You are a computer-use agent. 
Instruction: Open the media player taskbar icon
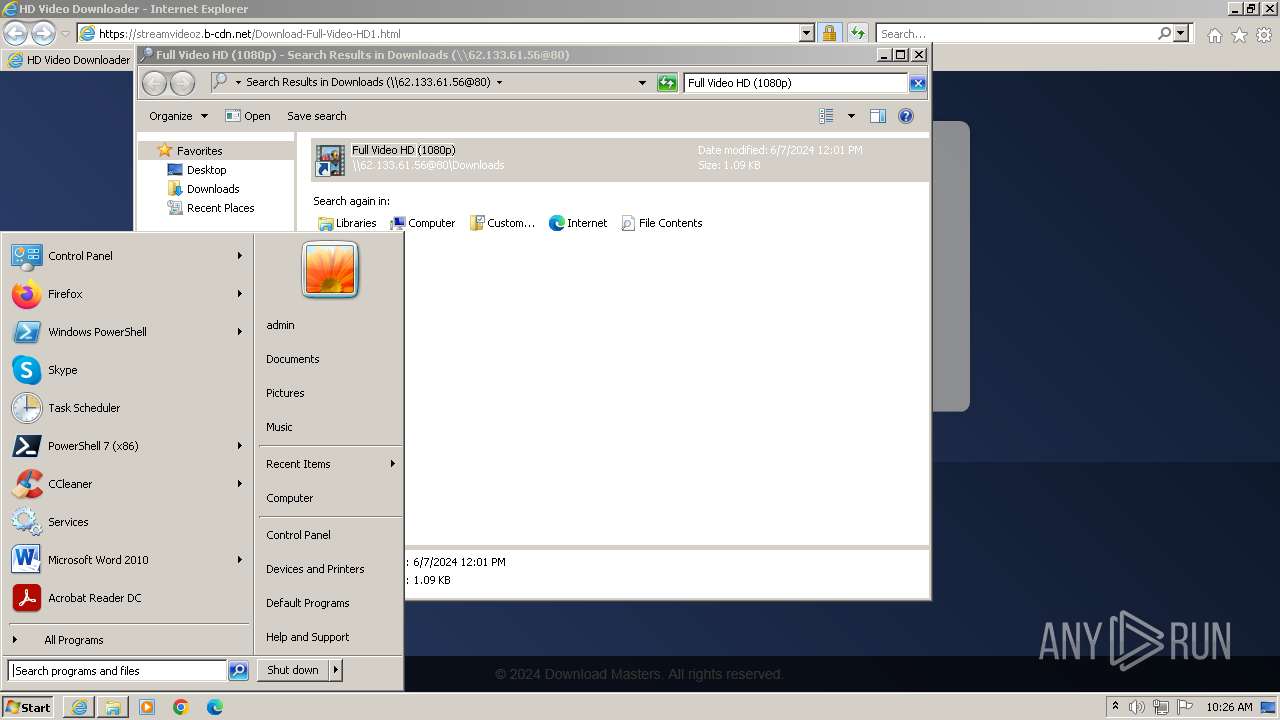[x=147, y=707]
